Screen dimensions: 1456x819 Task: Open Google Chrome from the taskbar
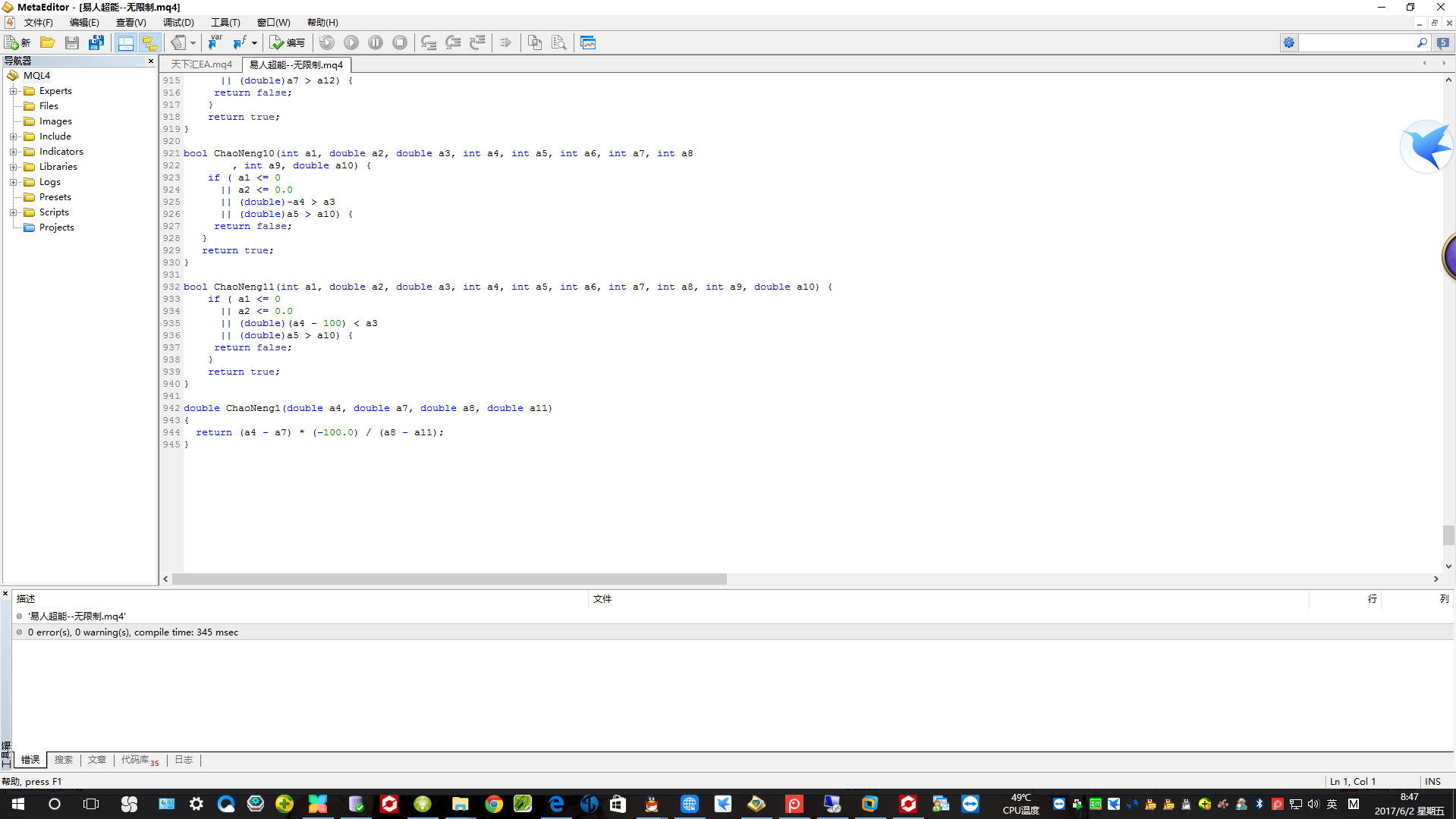pos(494,804)
